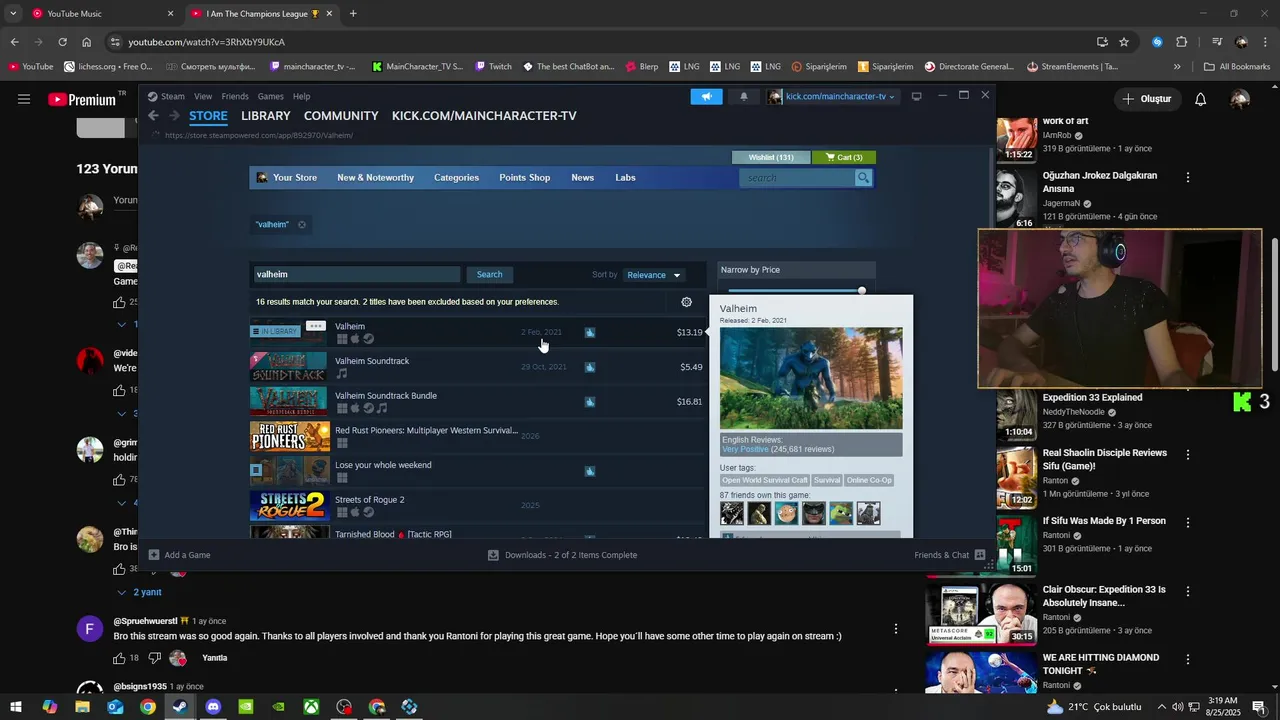Click Oluştur create button on YouTube
This screenshot has width=1280, height=720.
pyautogui.click(x=1146, y=99)
